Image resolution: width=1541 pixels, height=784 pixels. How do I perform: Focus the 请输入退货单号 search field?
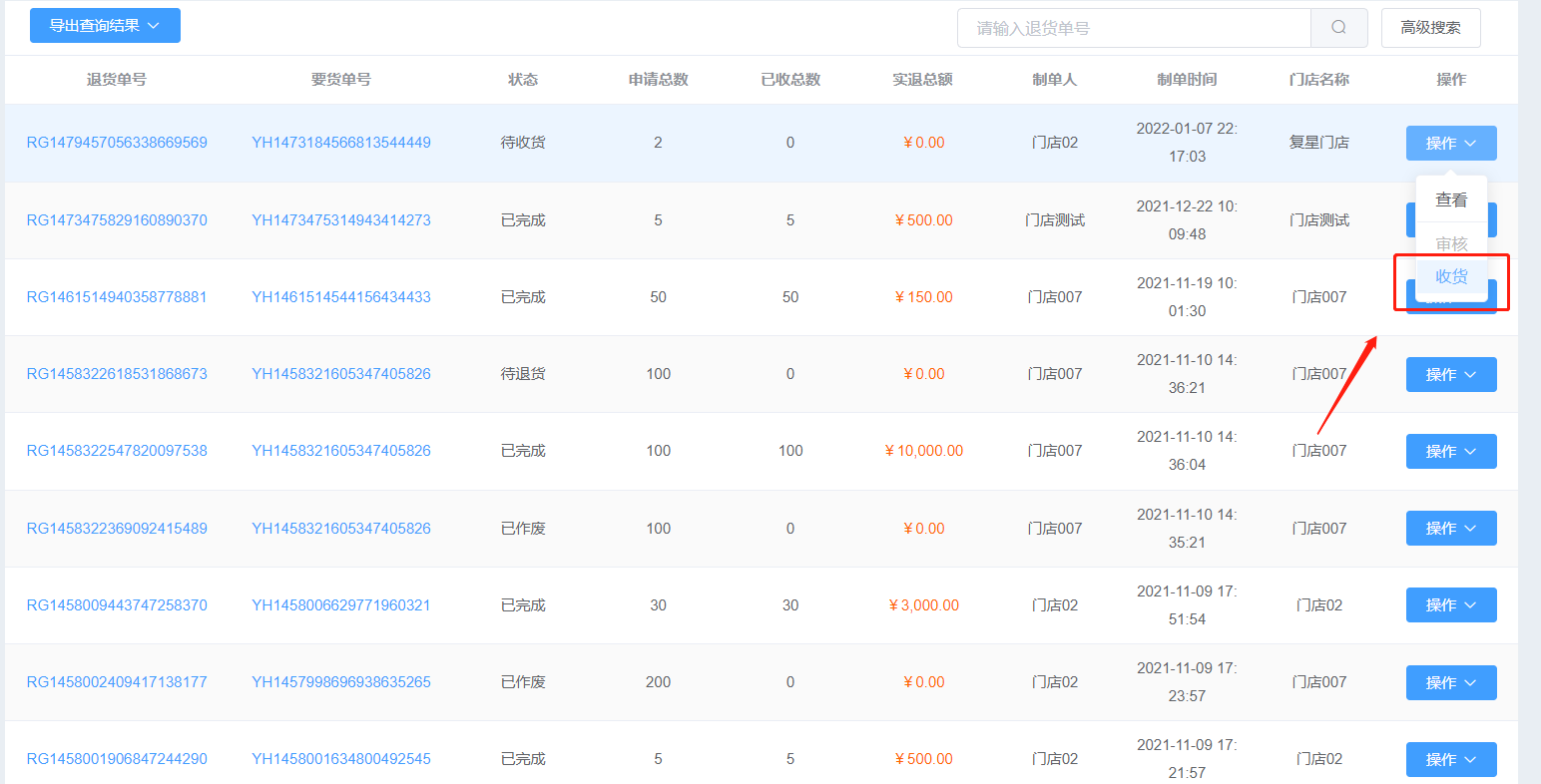click(1133, 28)
